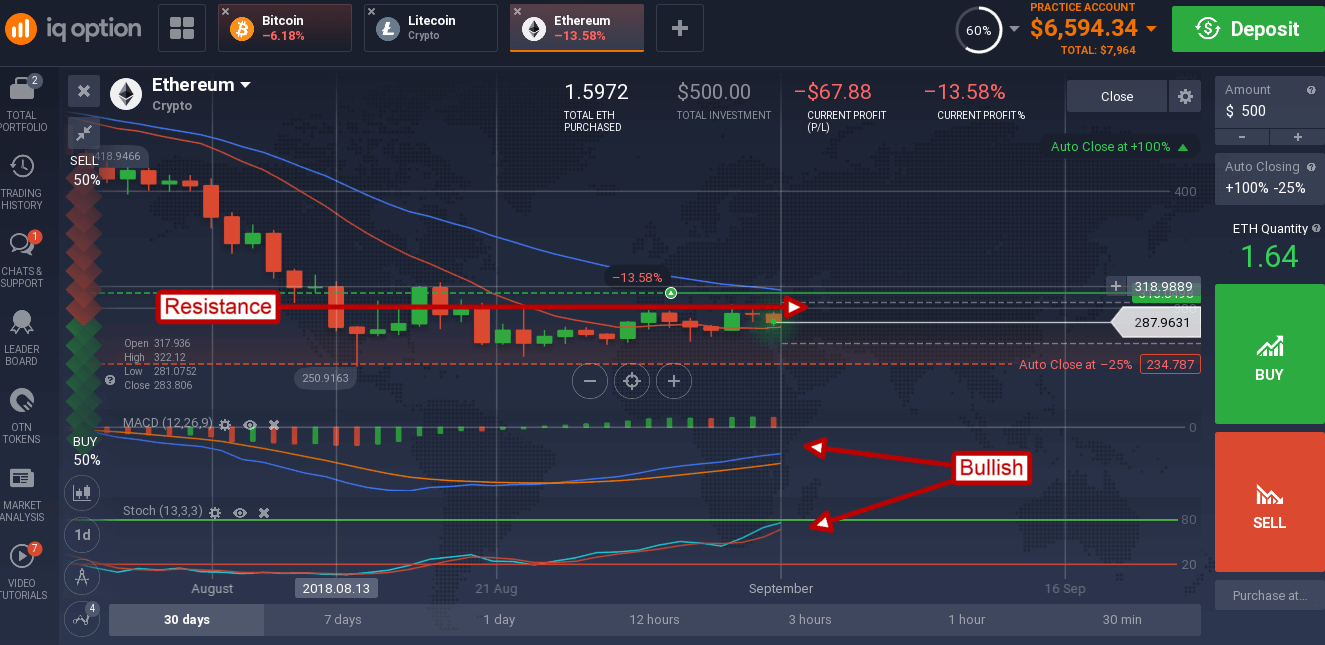Click the IQ Option logo
Screen dimensions: 1325x645
tap(72, 28)
